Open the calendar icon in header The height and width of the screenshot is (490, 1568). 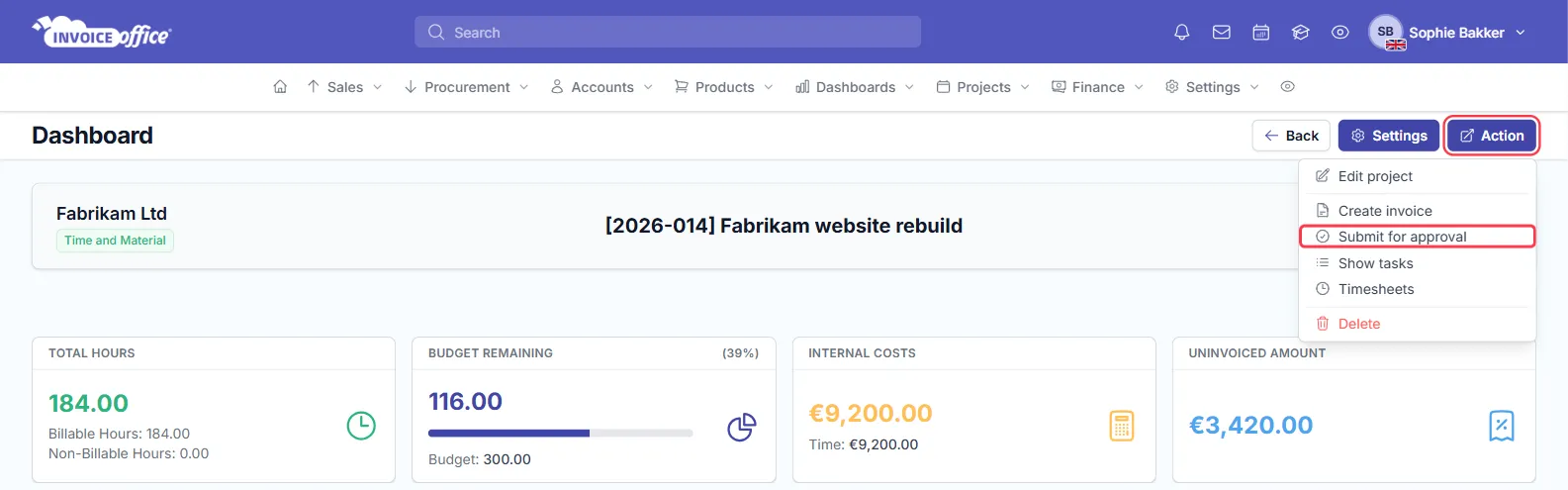tap(1261, 33)
